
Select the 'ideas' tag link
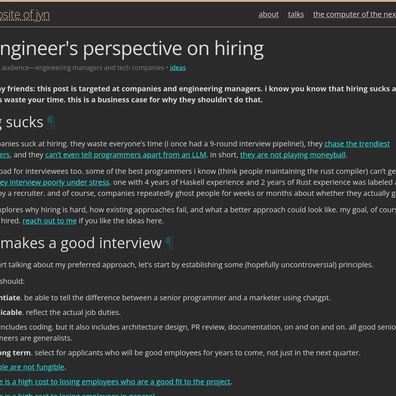(x=178, y=68)
